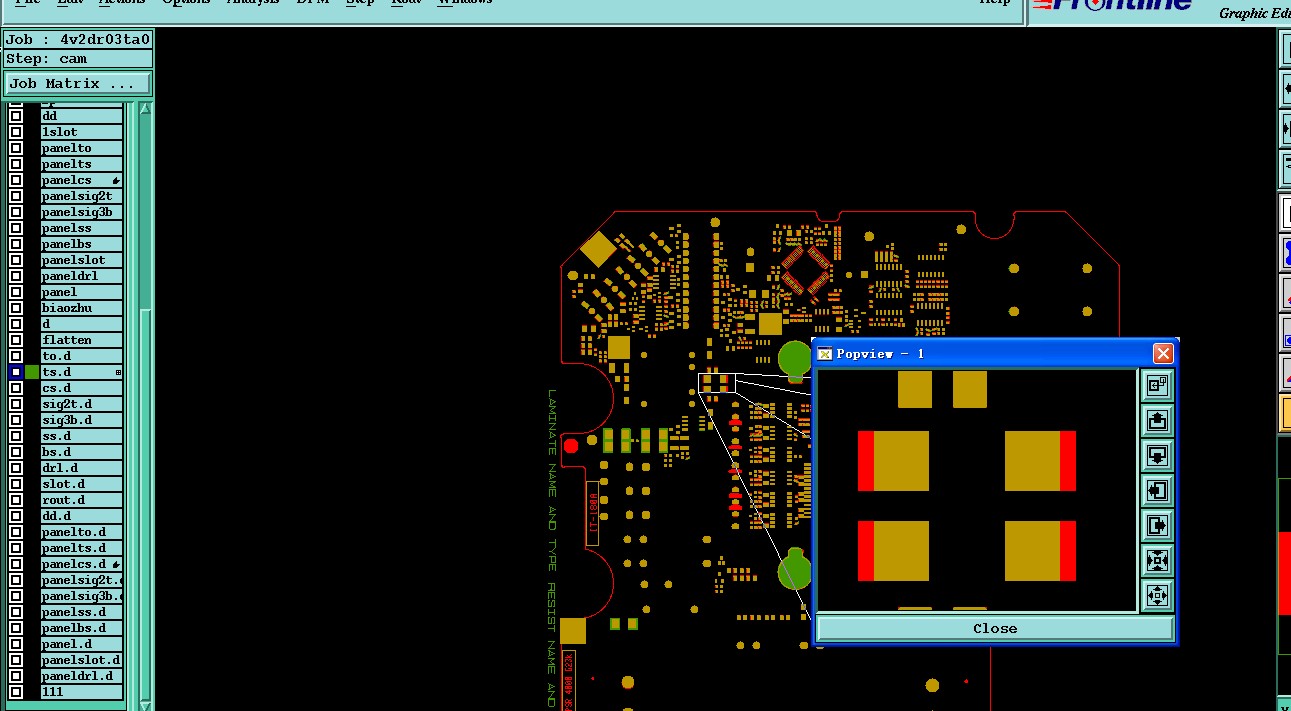
Task: Select the dd.d layer name
Action: [82, 516]
